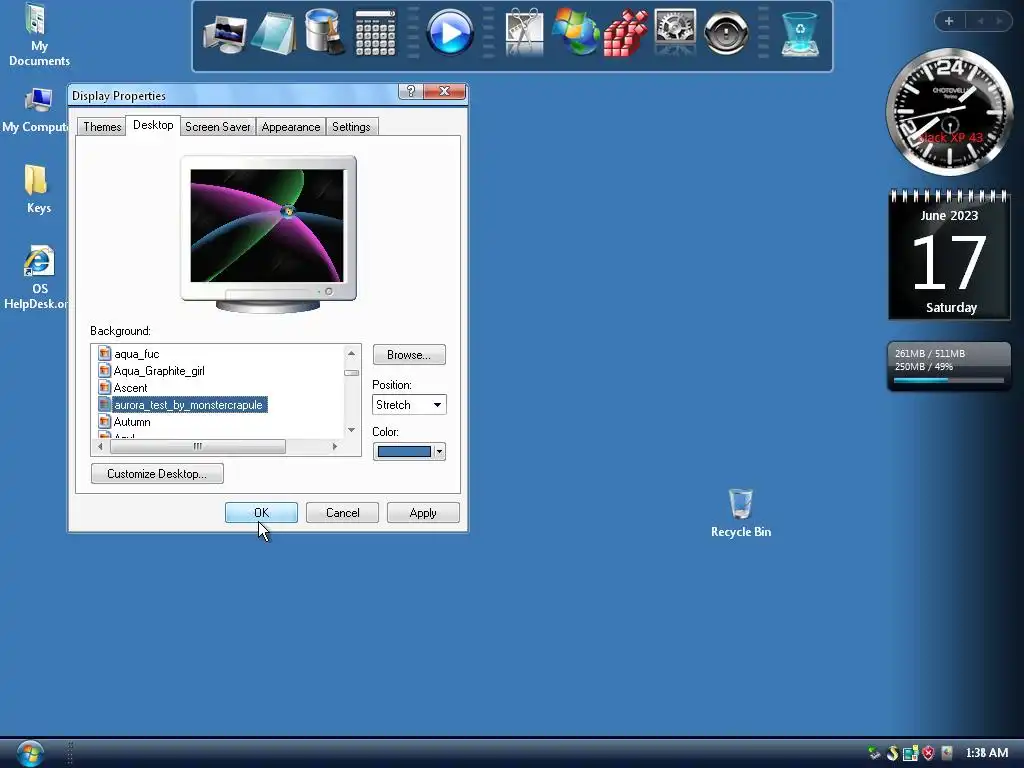Open the Recycle Bin on the desktop
The width and height of the screenshot is (1024, 768).
[x=741, y=513]
